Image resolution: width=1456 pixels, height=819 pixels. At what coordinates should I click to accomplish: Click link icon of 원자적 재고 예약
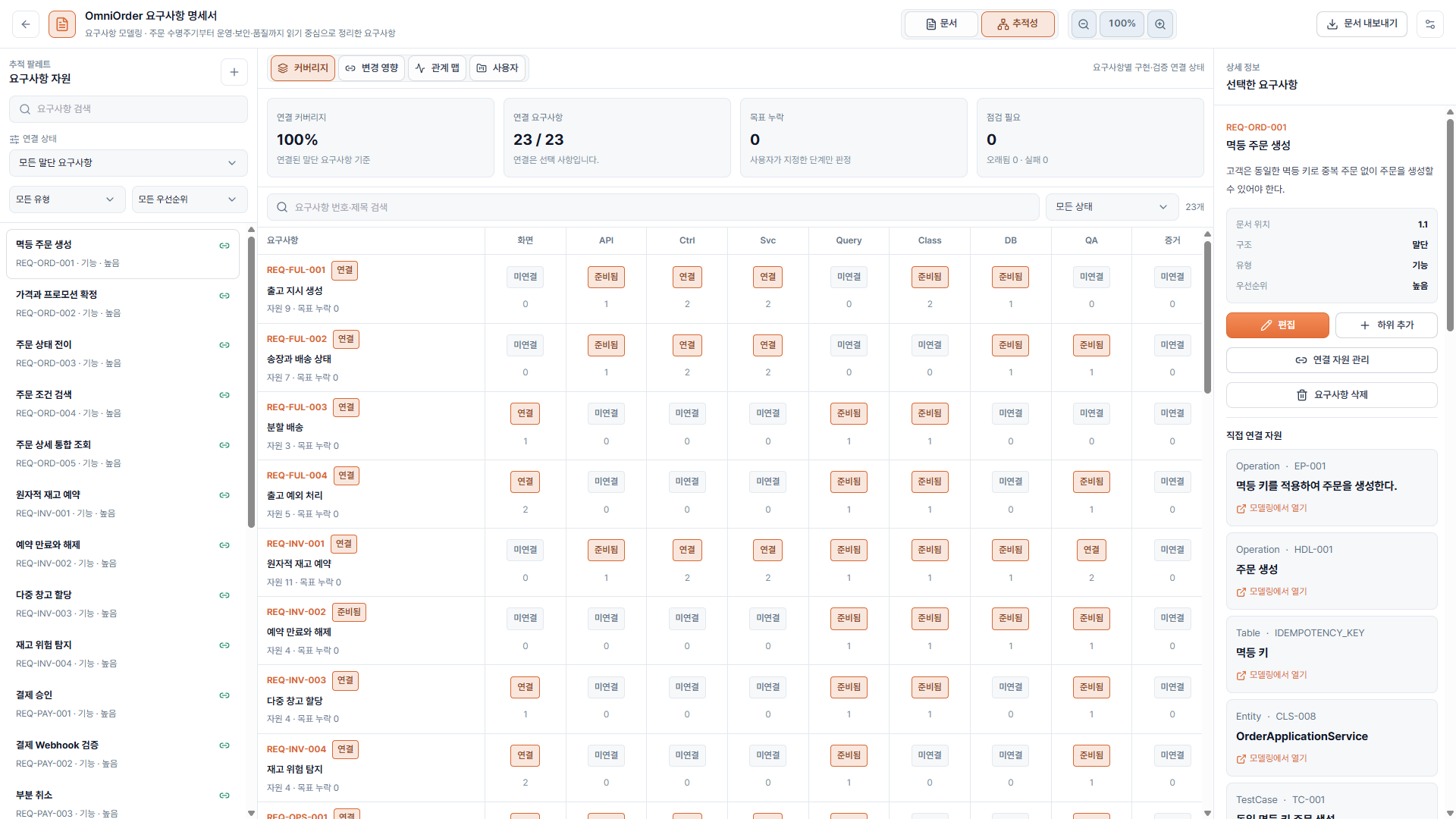[224, 495]
